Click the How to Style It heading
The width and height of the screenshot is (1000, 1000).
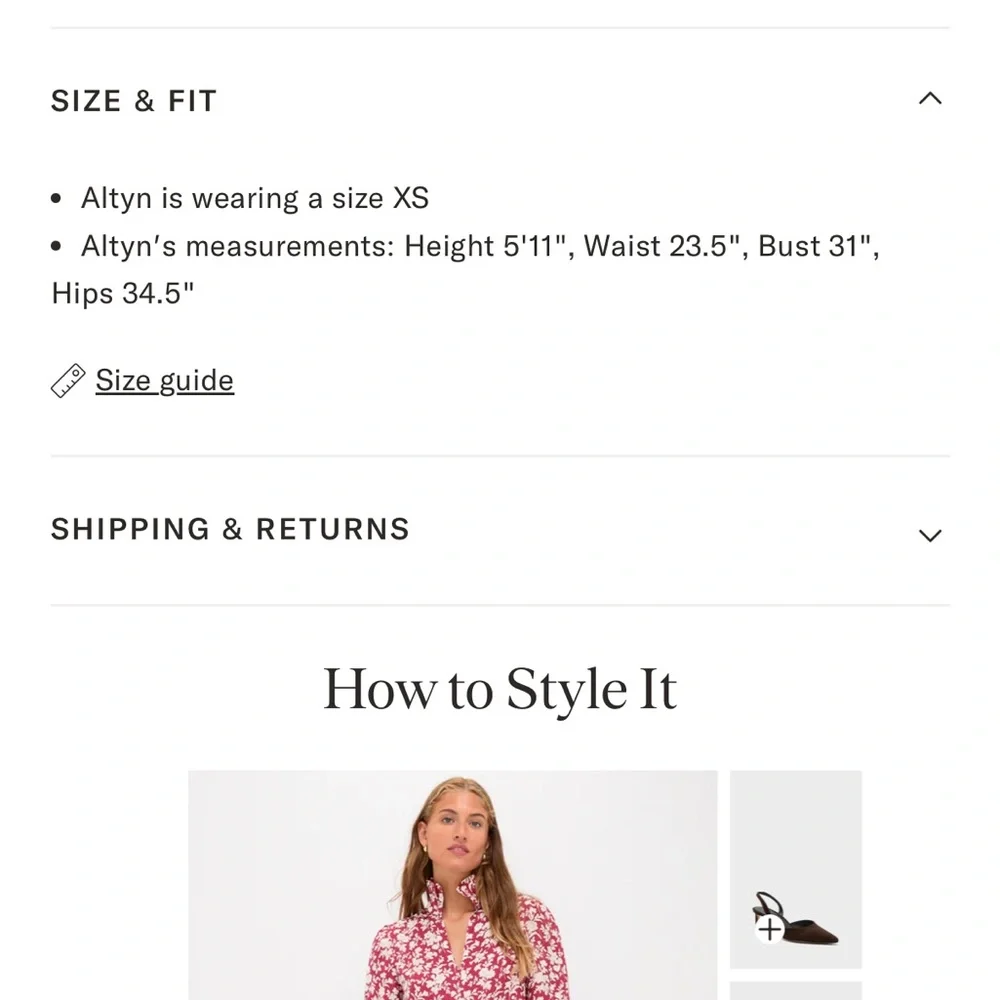click(500, 690)
